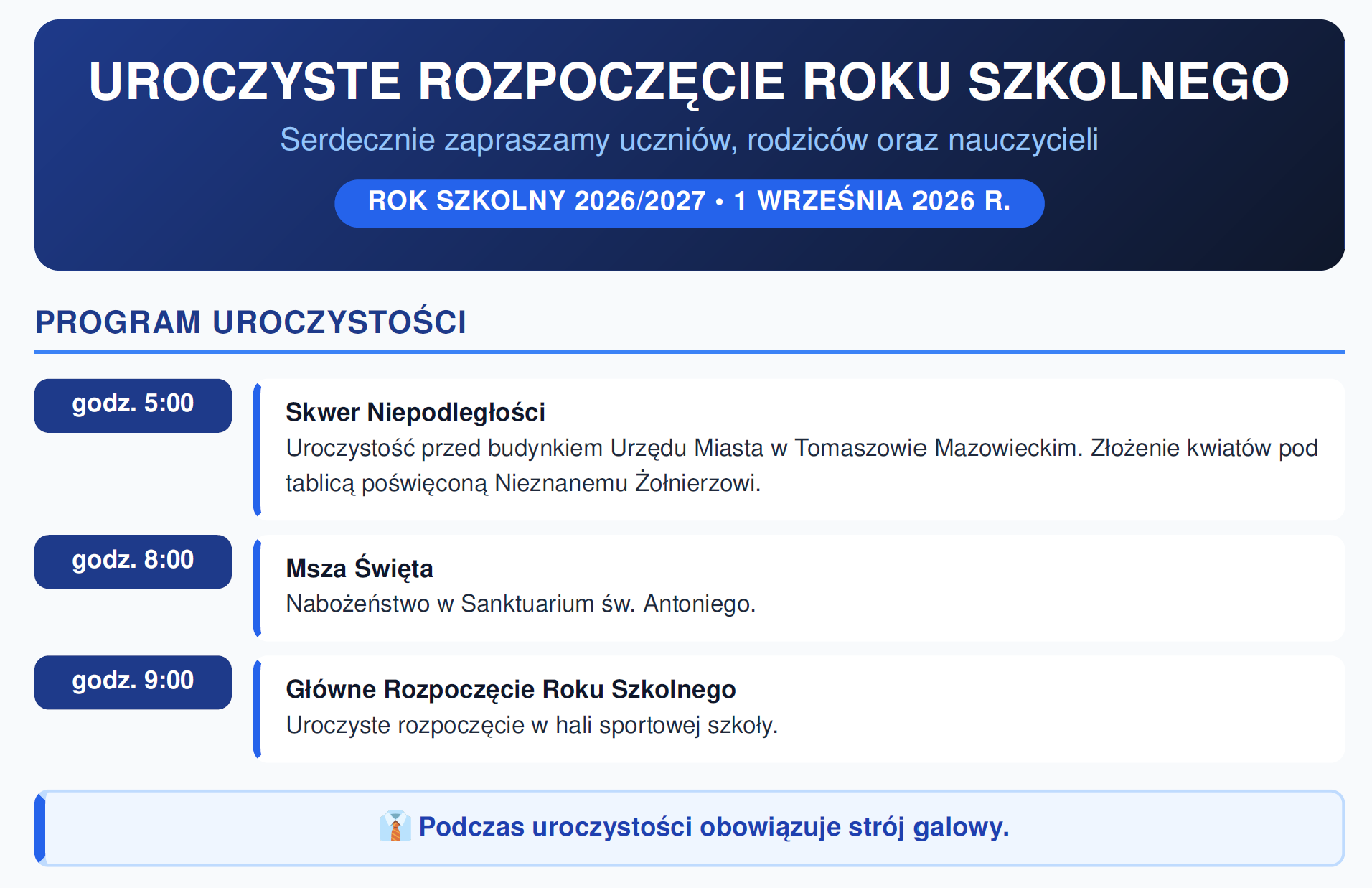Click the Program Uroczystości section heading
1372x888 pixels.
pyautogui.click(x=251, y=322)
